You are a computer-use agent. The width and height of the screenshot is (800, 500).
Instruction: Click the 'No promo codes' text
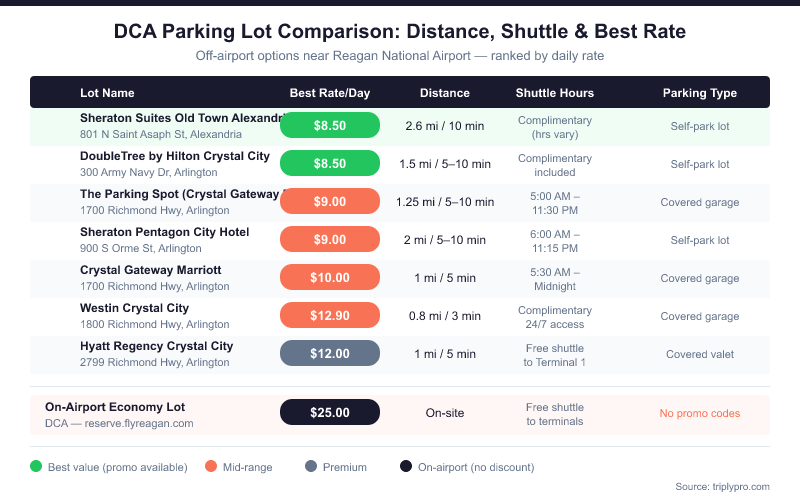click(700, 413)
